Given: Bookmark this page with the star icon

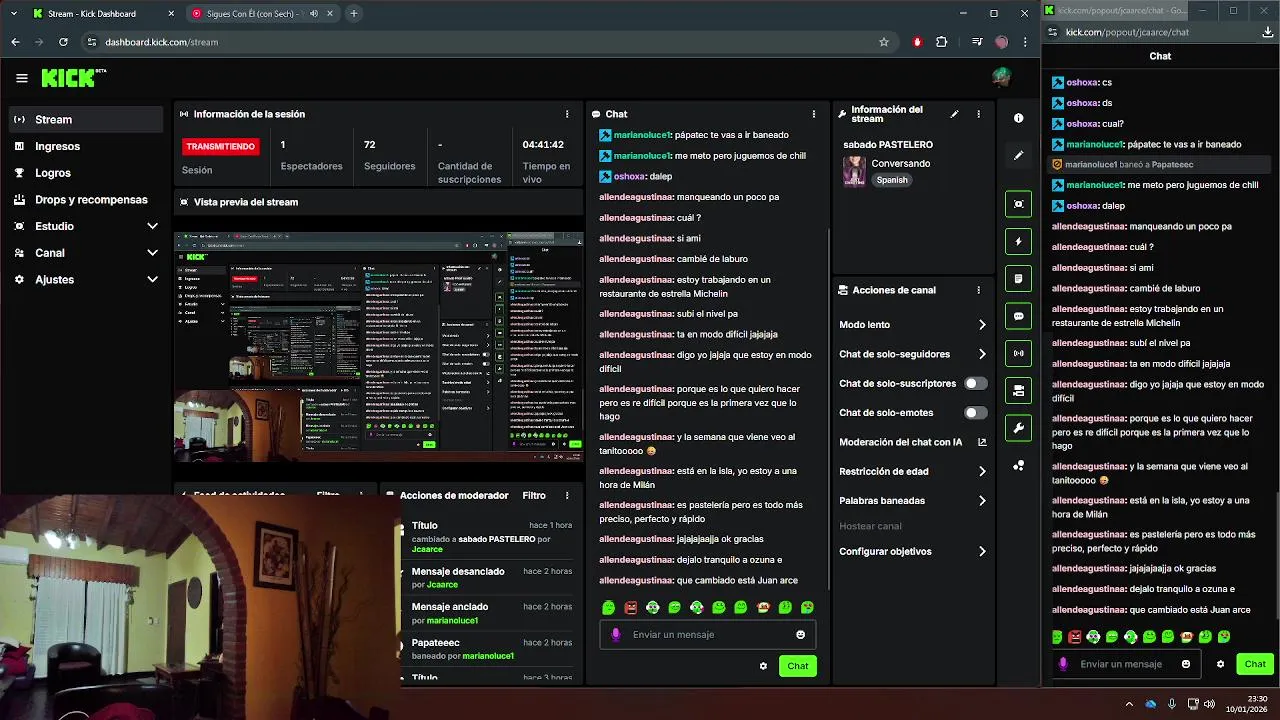Looking at the screenshot, I should coord(884,42).
